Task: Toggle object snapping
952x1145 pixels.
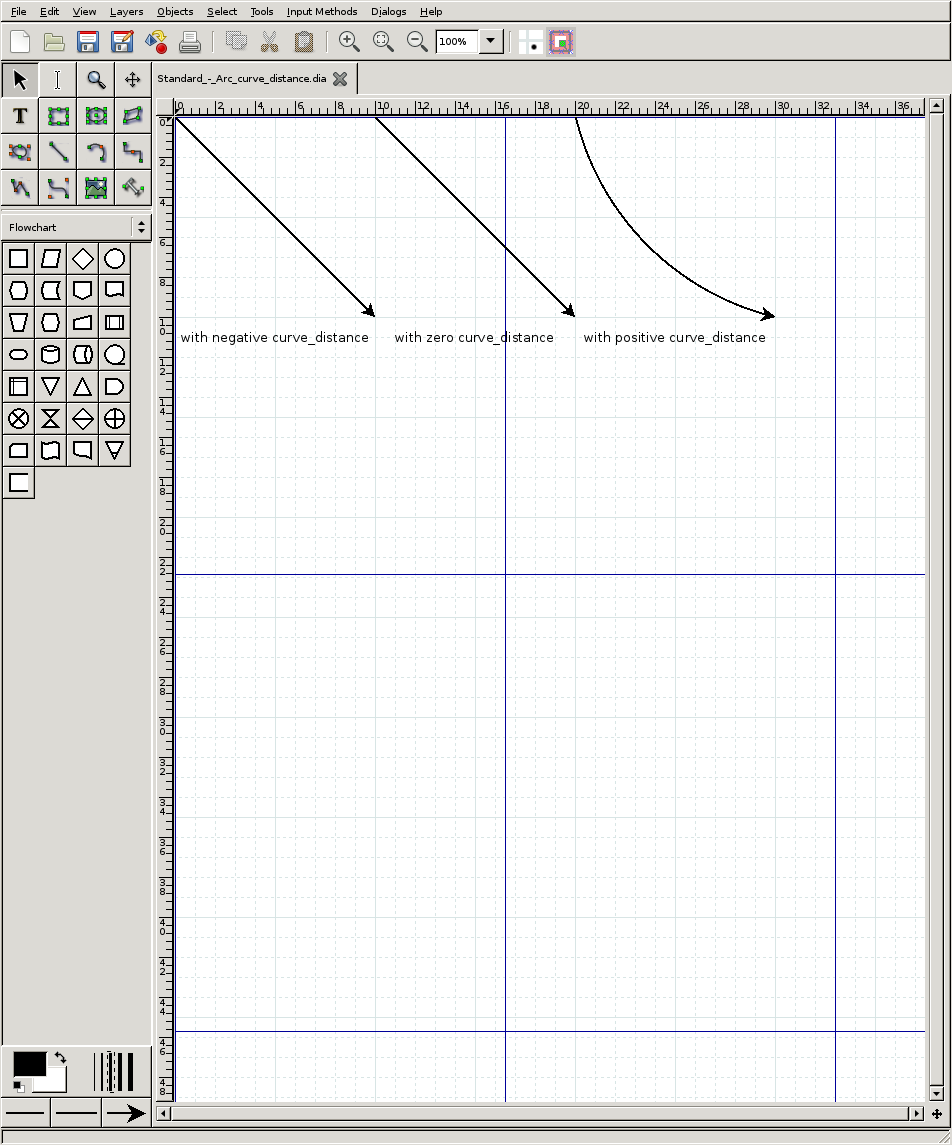Action: [x=561, y=42]
